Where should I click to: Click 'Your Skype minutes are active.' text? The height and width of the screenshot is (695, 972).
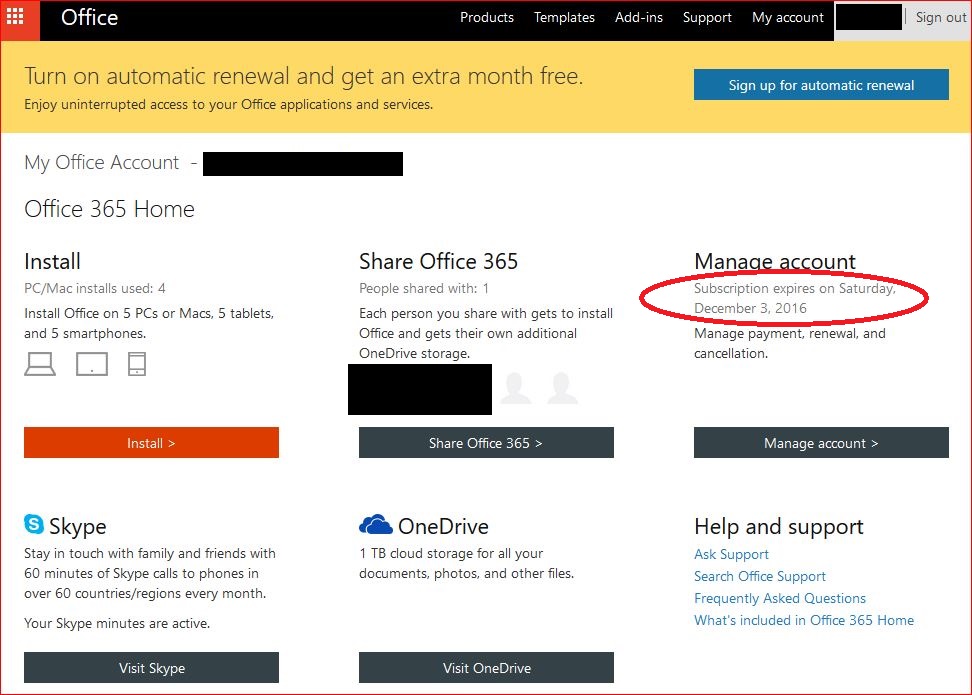117,623
